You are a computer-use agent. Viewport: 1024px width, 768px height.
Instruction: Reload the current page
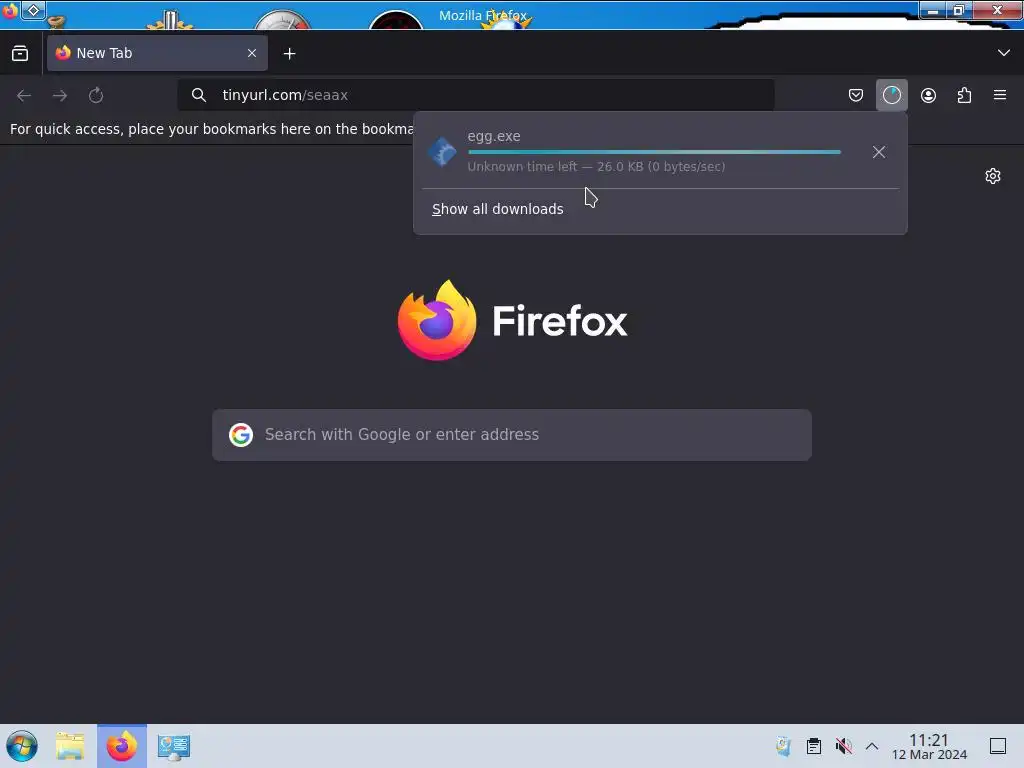click(x=96, y=95)
